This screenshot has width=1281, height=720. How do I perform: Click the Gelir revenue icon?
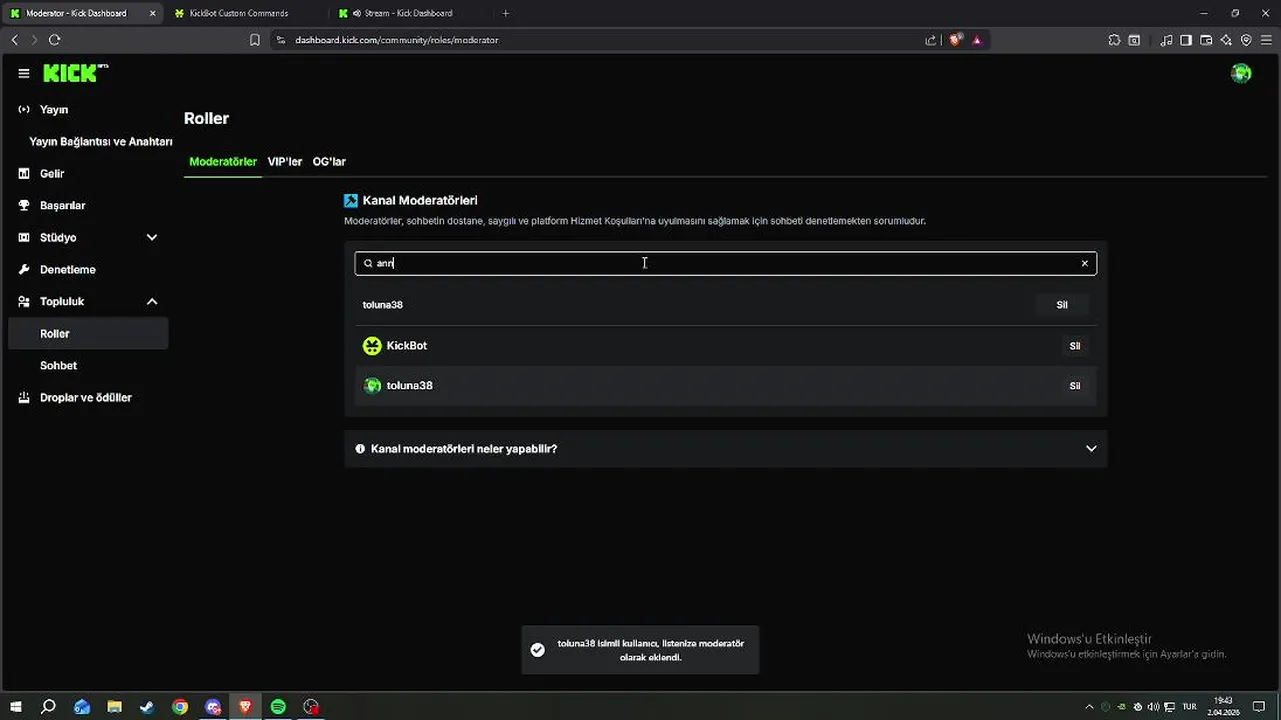[24, 173]
